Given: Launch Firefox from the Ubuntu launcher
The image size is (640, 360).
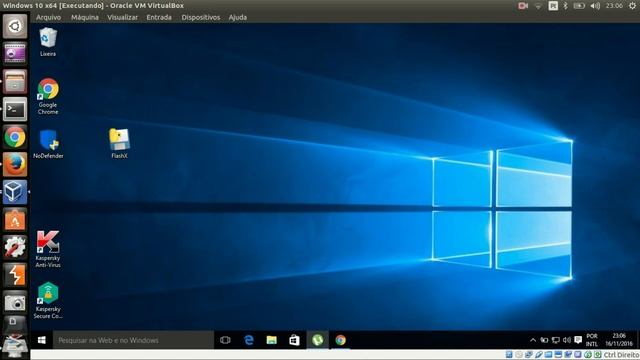Looking at the screenshot, I should pyautogui.click(x=15, y=164).
